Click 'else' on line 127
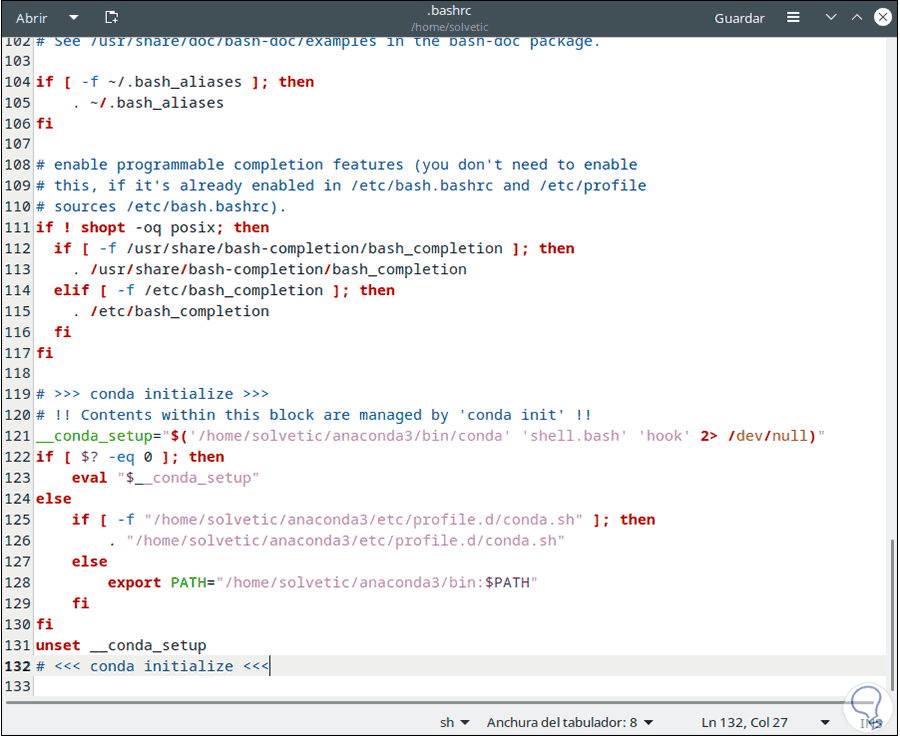 tap(90, 561)
